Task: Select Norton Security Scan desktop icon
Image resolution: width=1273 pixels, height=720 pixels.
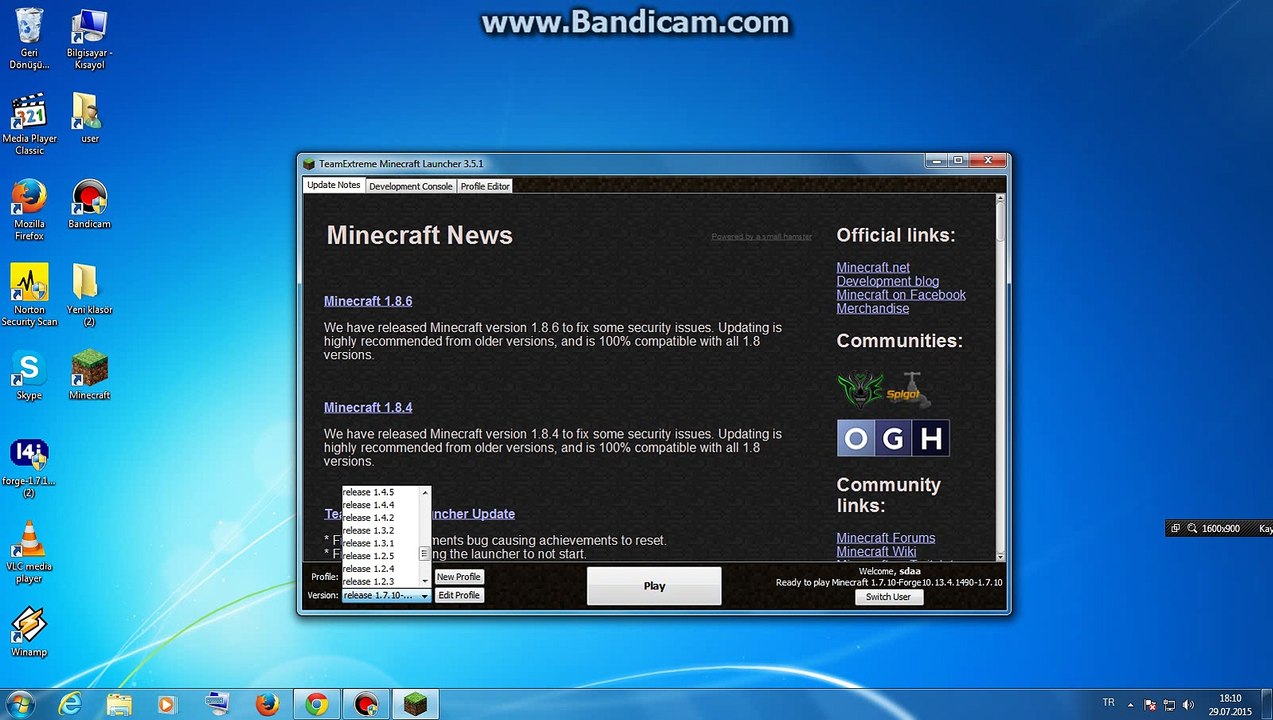Action: pos(29,294)
